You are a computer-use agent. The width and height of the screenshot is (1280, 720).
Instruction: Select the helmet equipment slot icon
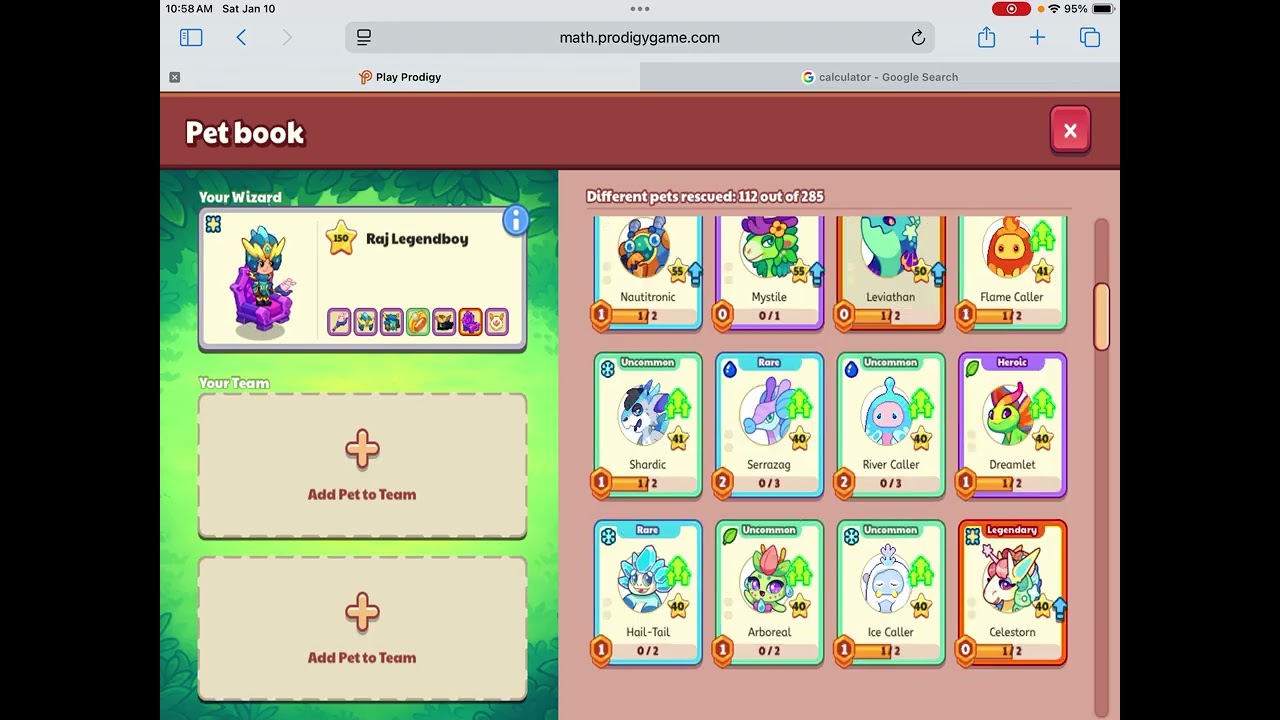click(366, 322)
